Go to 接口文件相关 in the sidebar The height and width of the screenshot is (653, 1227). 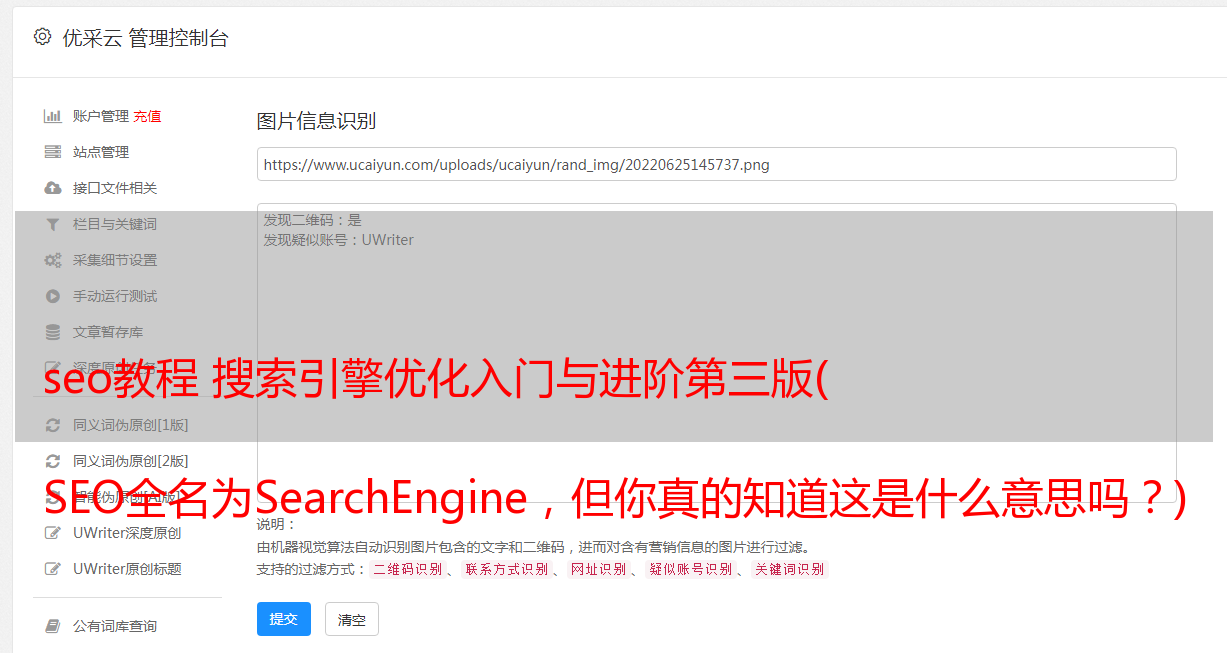[x=115, y=188]
